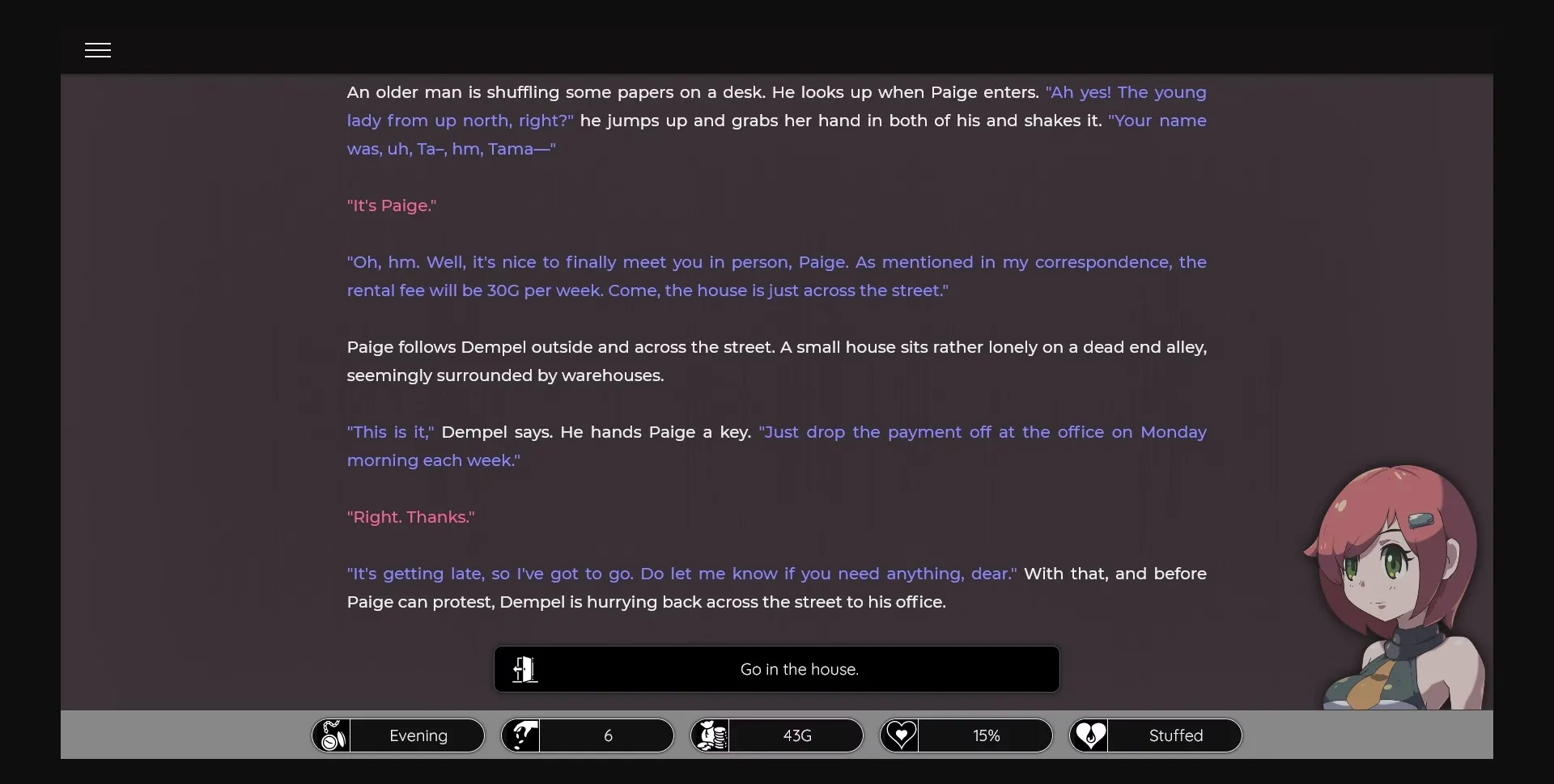Click the "rental fee will be 30G" line
This screenshot has width=1554, height=784.
pos(647,290)
